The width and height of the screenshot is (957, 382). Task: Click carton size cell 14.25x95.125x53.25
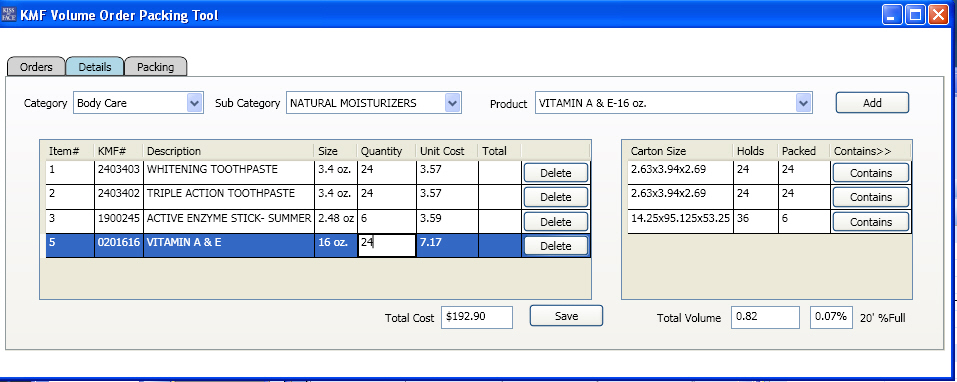[x=680, y=221]
